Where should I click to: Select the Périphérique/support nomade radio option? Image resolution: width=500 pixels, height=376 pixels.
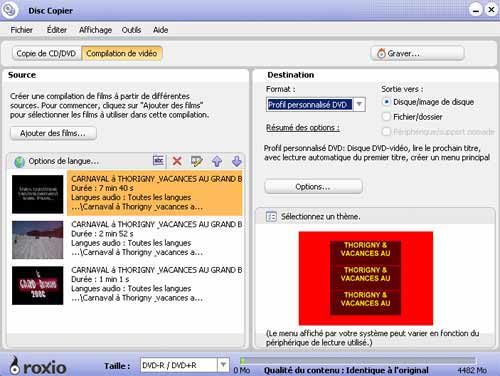386,132
